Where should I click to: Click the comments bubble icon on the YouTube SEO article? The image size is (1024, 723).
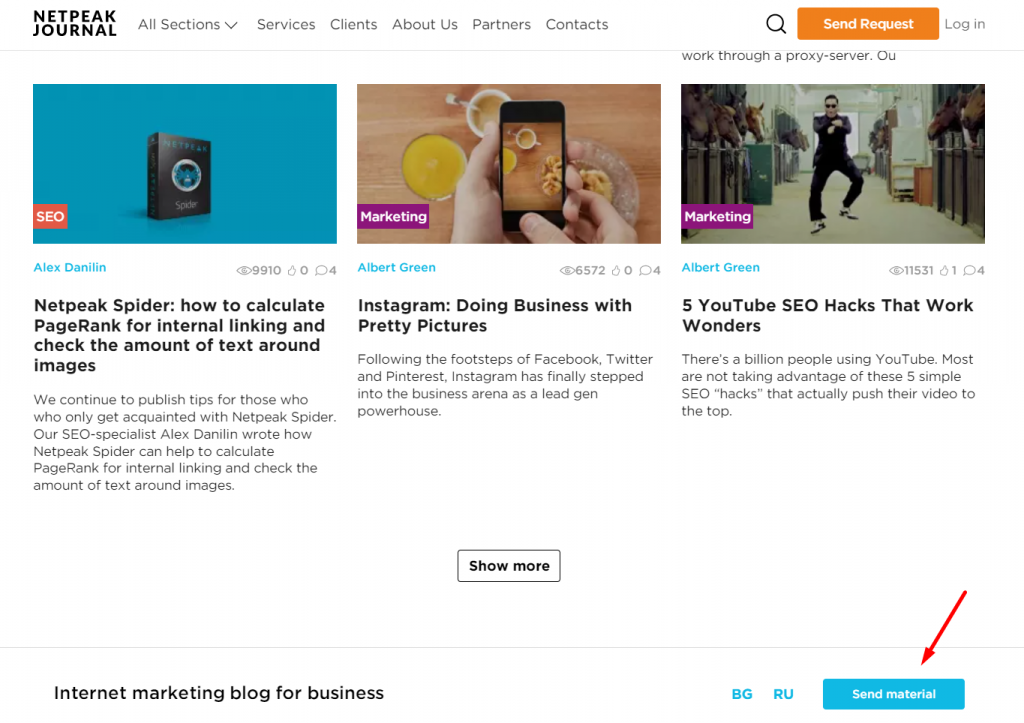click(x=969, y=271)
